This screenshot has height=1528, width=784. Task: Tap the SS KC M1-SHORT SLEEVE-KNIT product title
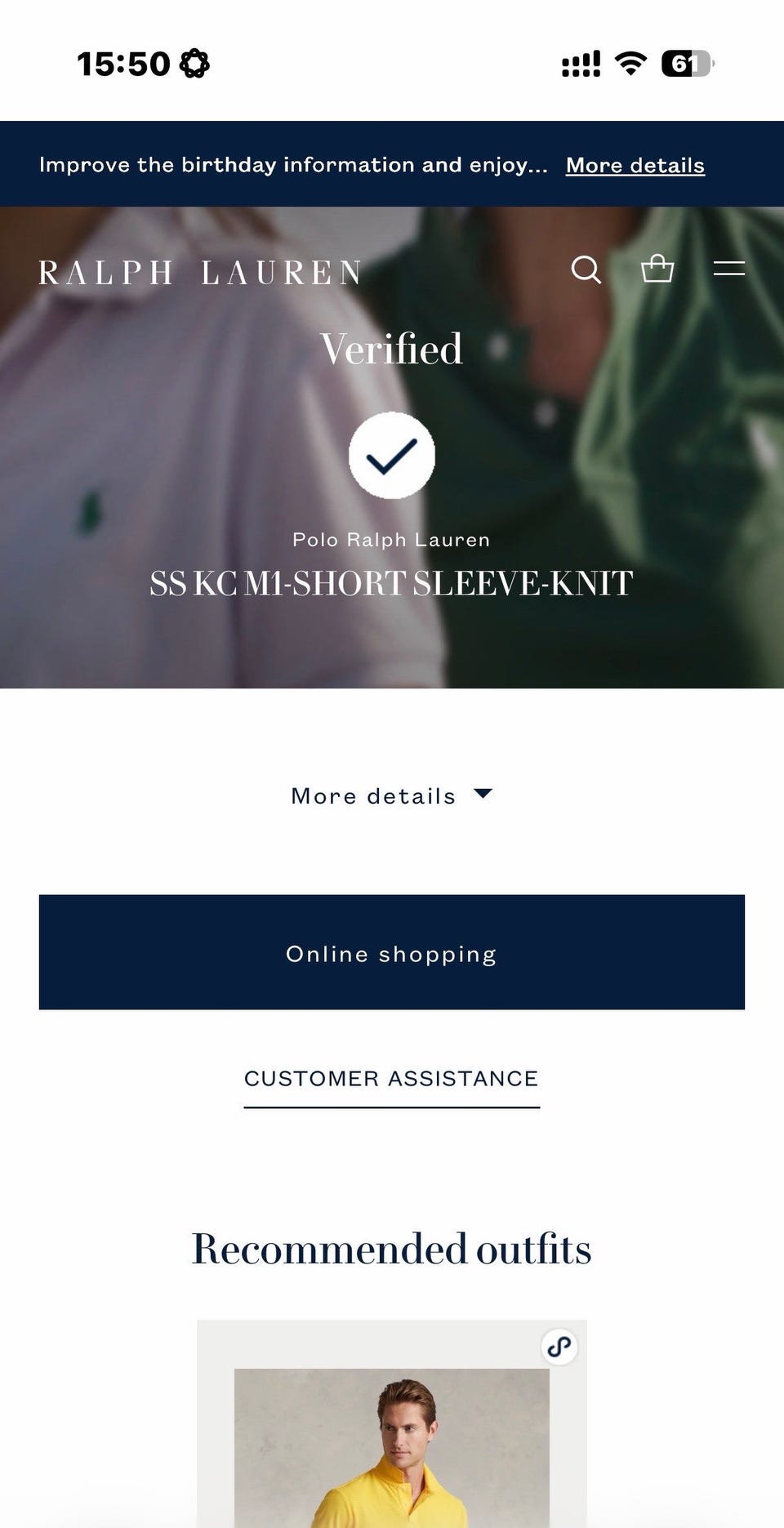click(x=392, y=583)
